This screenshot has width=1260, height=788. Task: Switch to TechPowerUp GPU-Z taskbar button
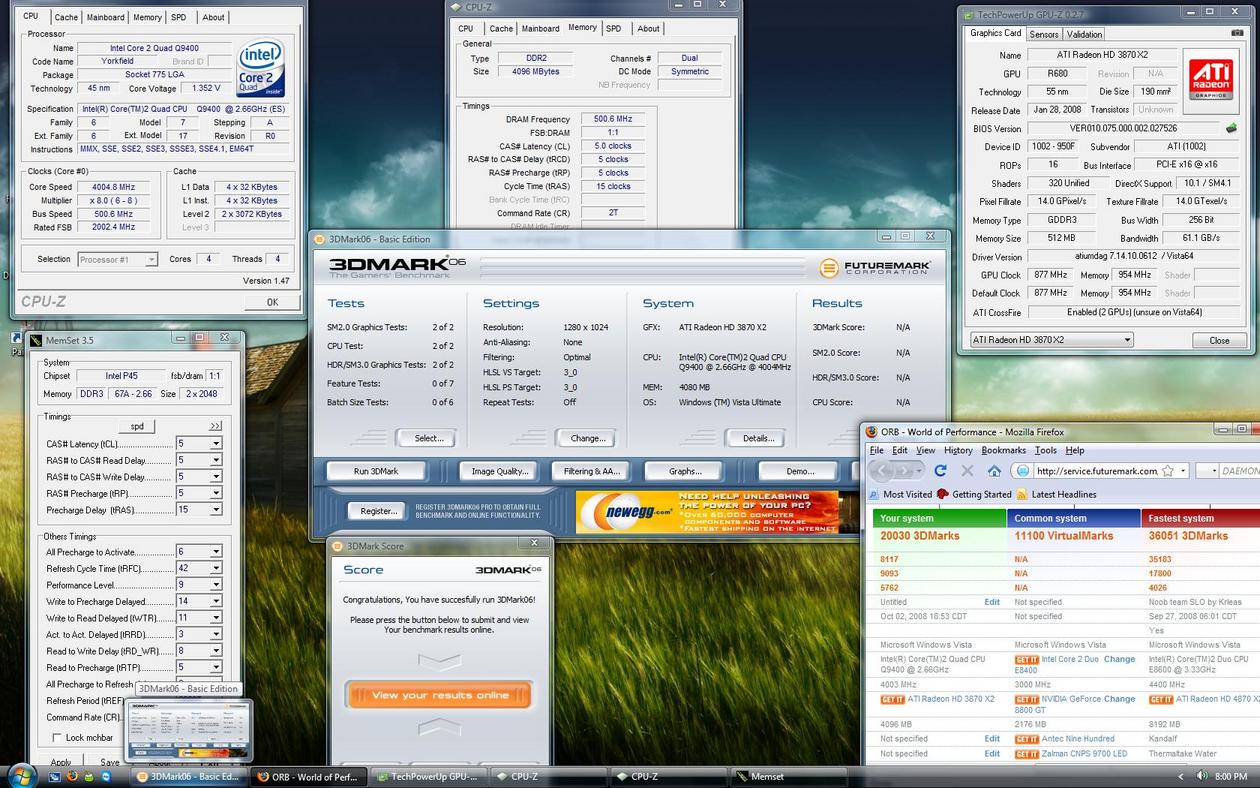coord(431,776)
